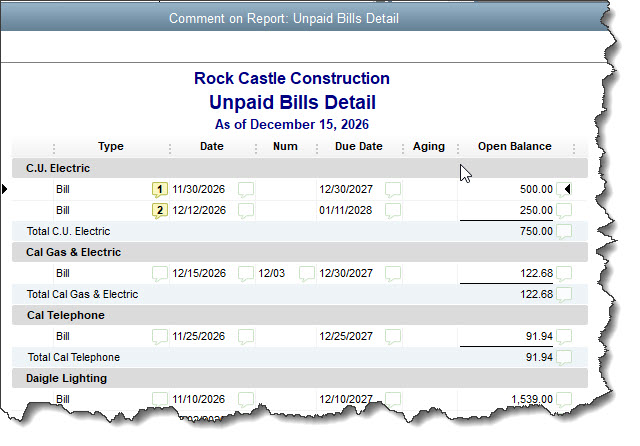This screenshot has width=640, height=446.
Task: Open comment 1 on C.U. Electric bill
Action: click(159, 189)
